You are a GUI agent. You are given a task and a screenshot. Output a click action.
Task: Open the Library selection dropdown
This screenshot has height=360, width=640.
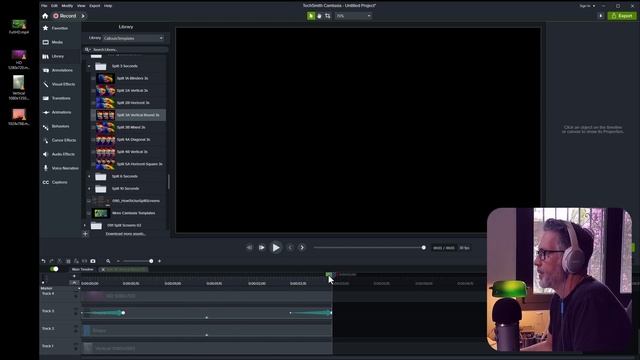pos(133,38)
